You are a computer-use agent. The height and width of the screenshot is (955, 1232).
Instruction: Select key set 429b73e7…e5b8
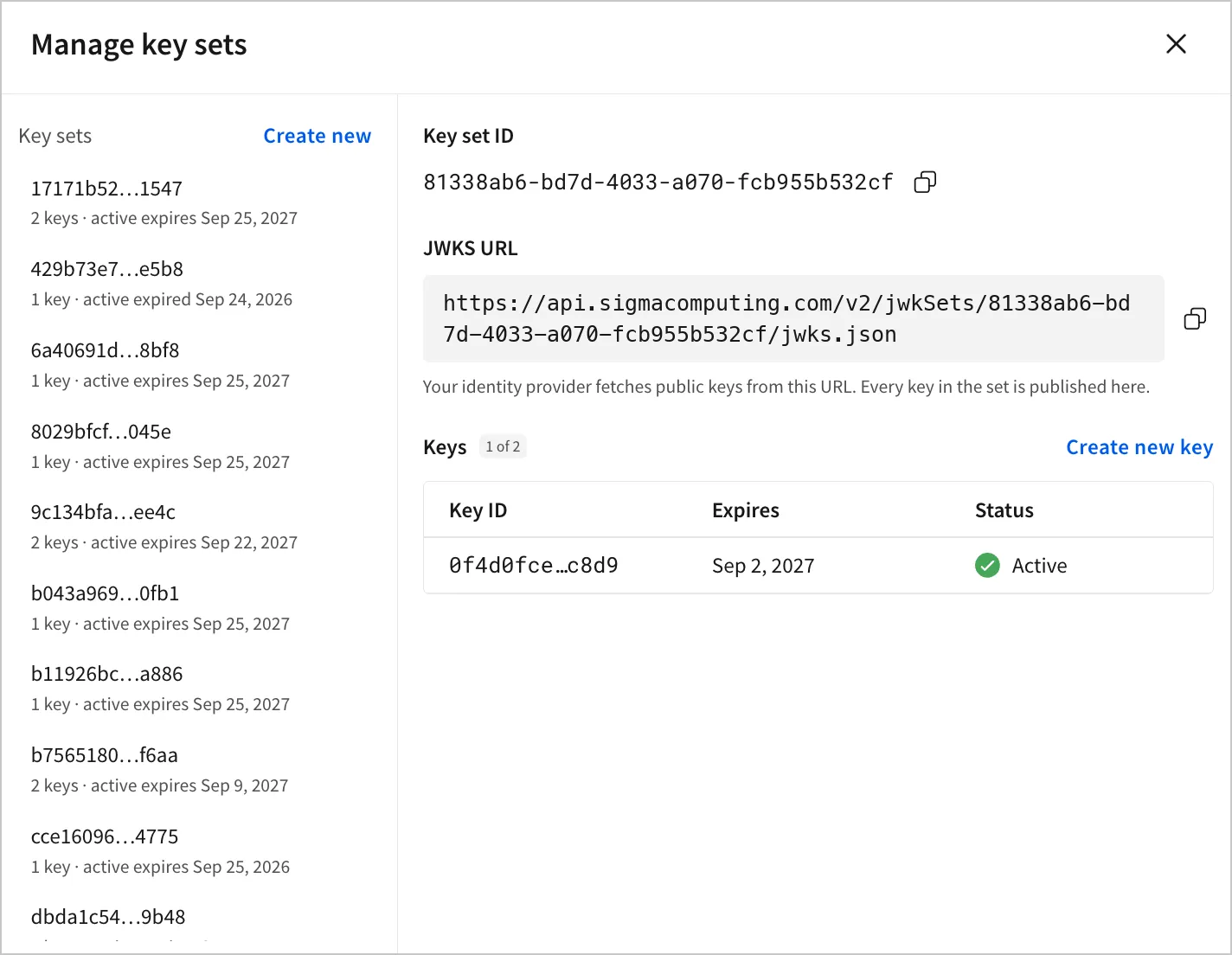(199, 284)
